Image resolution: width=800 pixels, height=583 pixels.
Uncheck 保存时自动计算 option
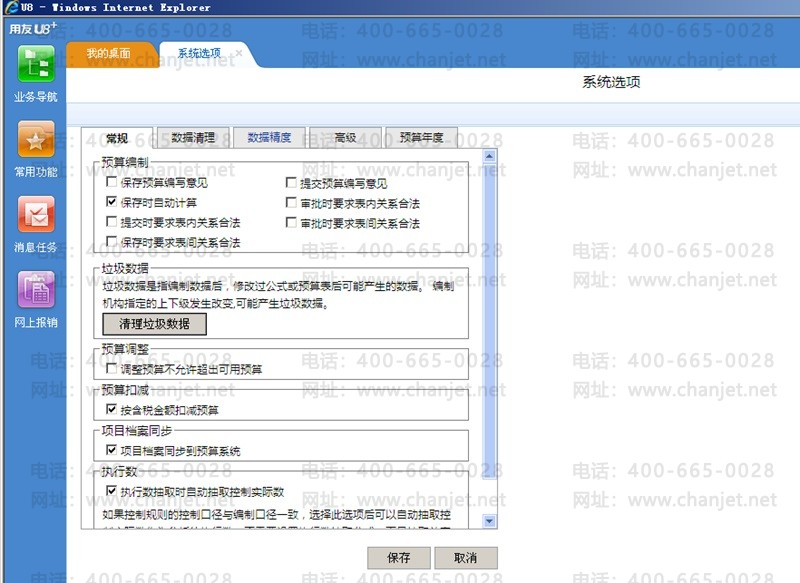[x=112, y=203]
